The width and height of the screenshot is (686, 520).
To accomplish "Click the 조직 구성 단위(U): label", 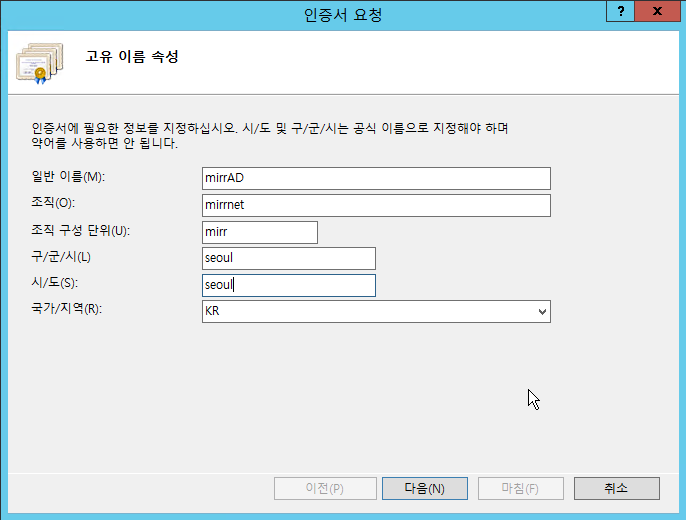I will click(80, 230).
